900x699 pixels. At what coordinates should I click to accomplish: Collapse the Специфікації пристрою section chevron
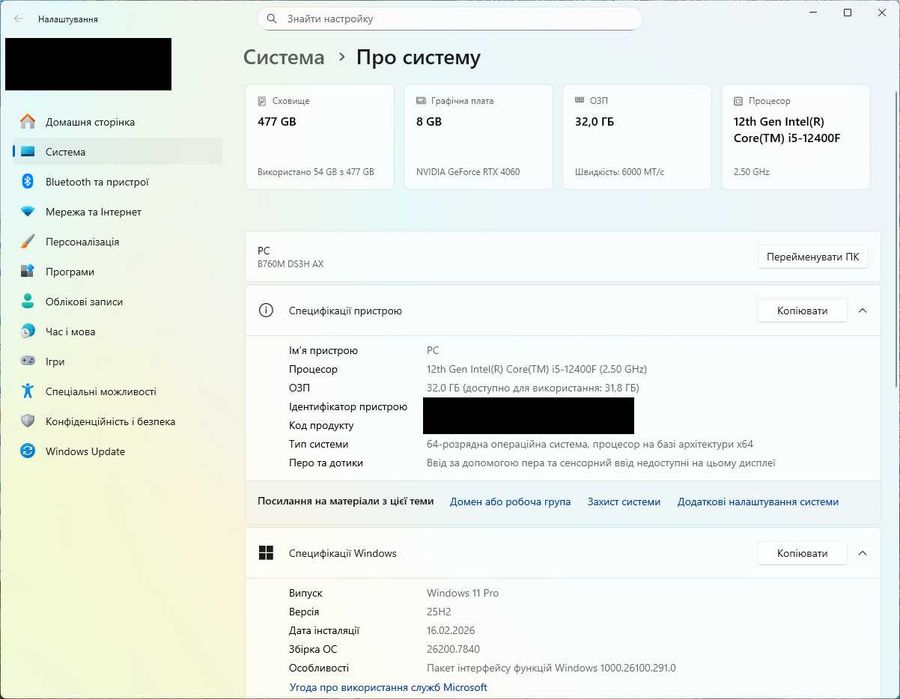coord(862,310)
